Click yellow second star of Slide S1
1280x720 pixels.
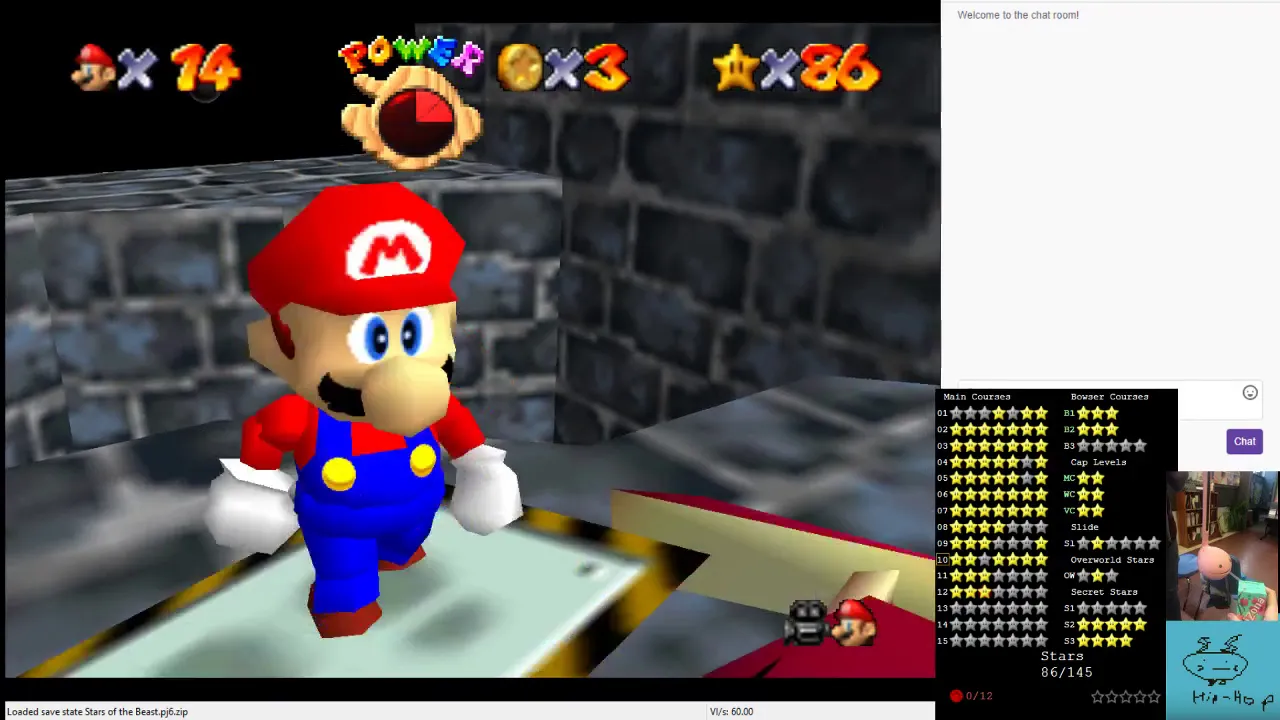click(x=1097, y=543)
